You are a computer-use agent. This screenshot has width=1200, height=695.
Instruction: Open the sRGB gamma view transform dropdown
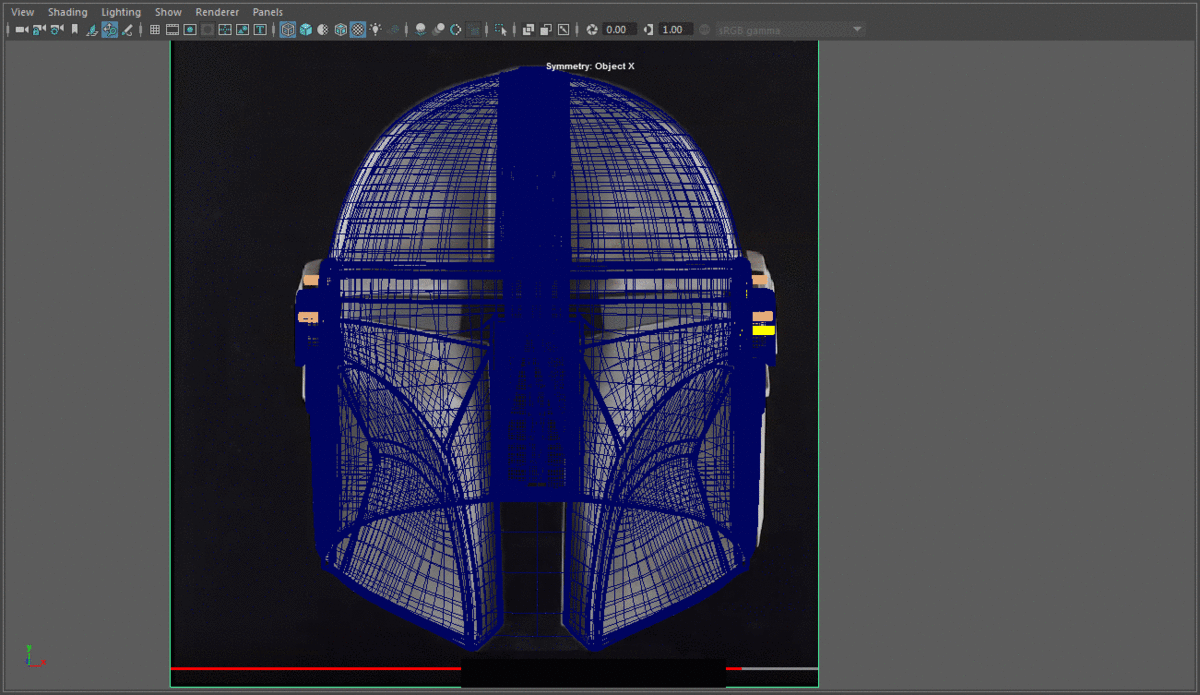[790, 30]
